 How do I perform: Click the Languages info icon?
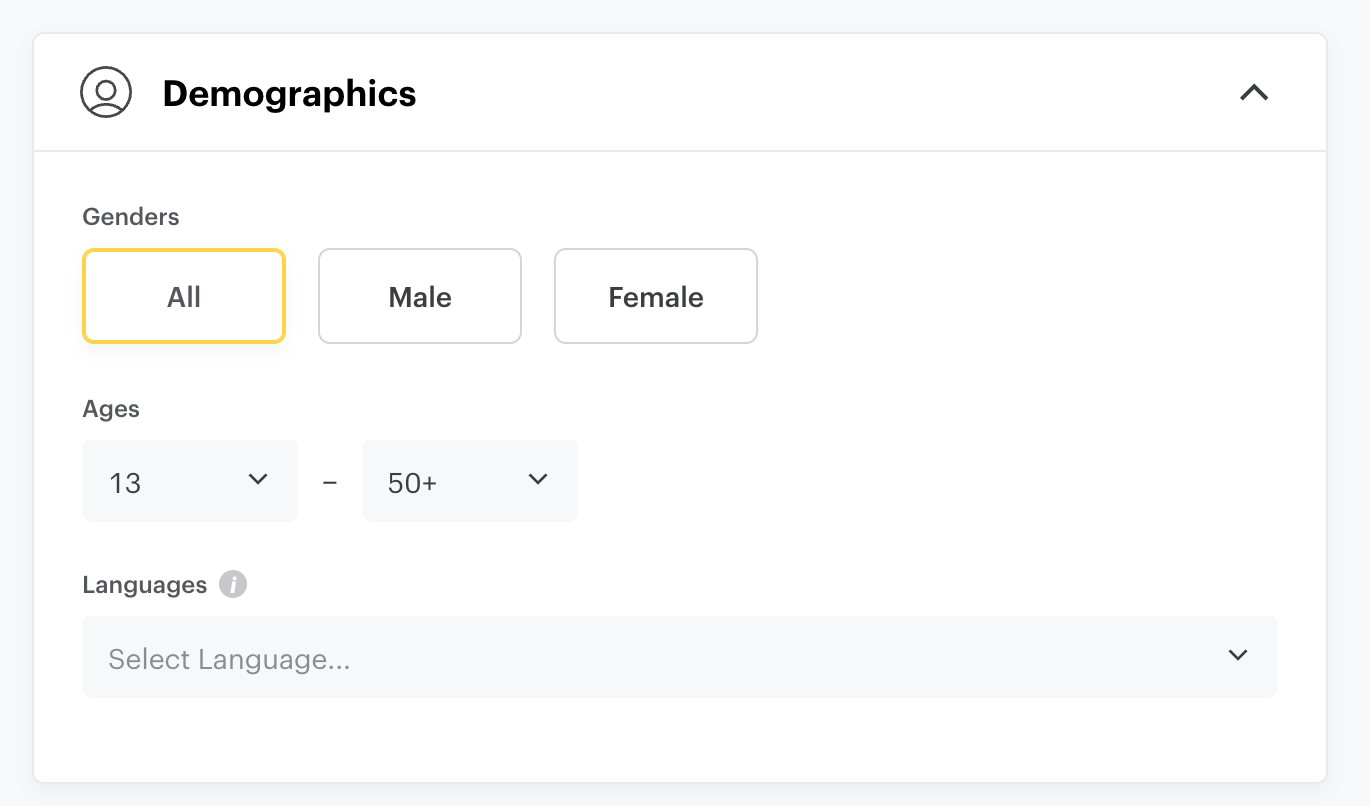(x=233, y=584)
